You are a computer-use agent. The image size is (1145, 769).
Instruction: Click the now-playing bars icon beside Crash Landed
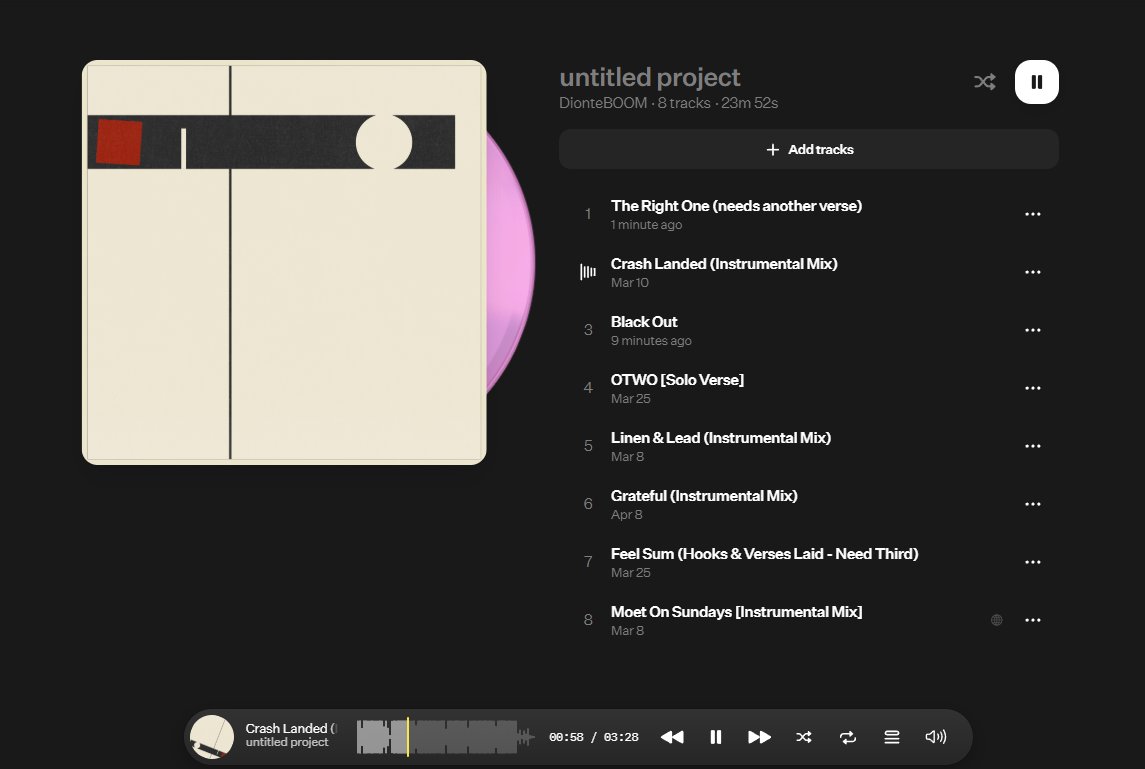pos(588,272)
